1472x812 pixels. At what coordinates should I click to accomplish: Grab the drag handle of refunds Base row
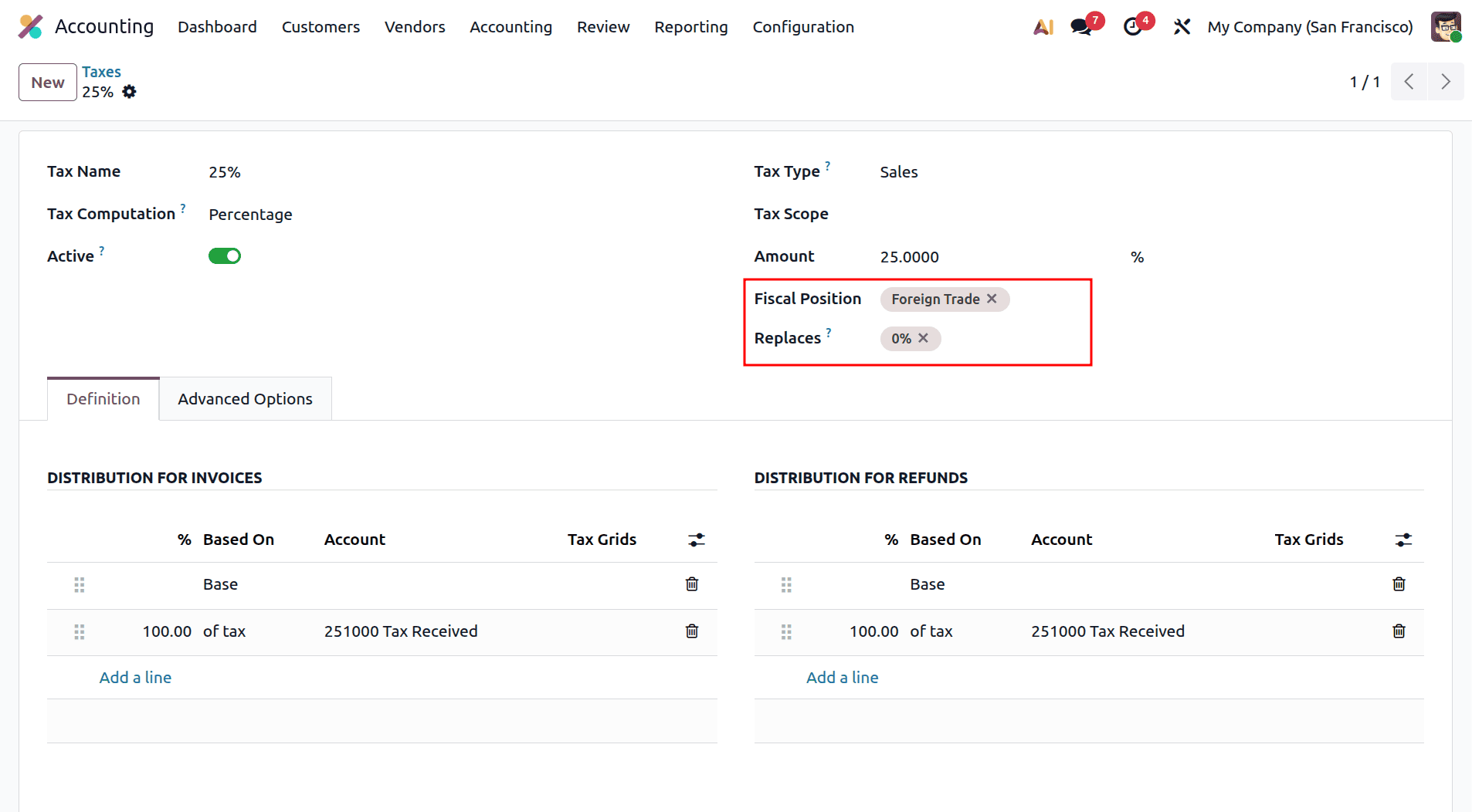coord(786,585)
